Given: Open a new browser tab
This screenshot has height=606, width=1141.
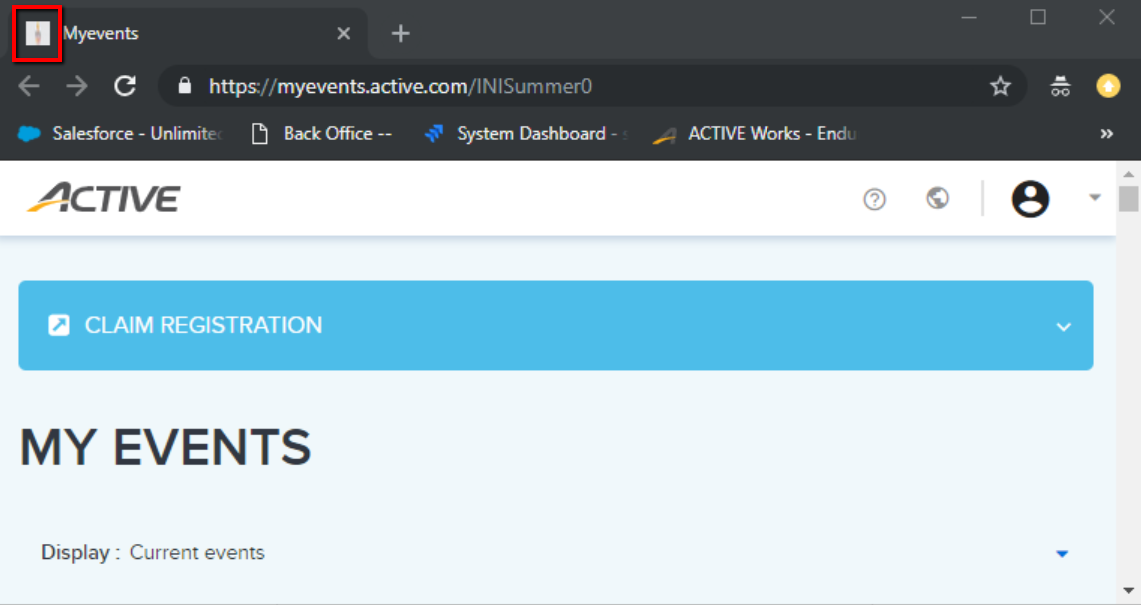Looking at the screenshot, I should [400, 33].
